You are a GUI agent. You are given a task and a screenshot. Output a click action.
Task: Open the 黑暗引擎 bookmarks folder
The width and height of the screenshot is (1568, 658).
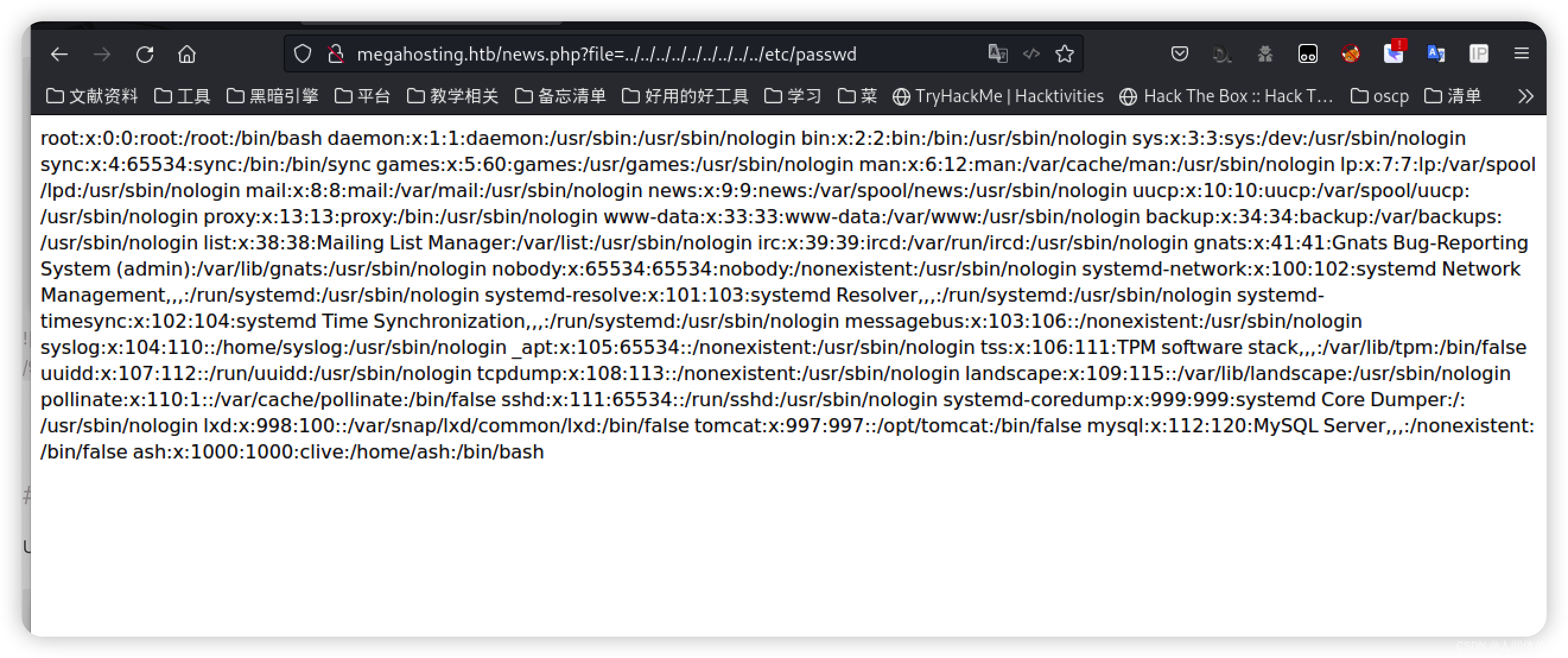[272, 96]
